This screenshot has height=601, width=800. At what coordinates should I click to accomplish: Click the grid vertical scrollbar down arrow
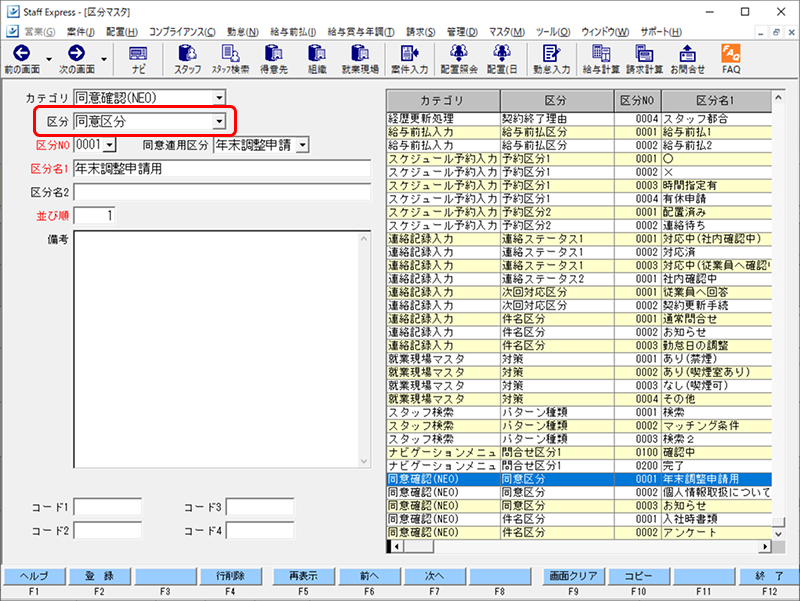(x=778, y=534)
